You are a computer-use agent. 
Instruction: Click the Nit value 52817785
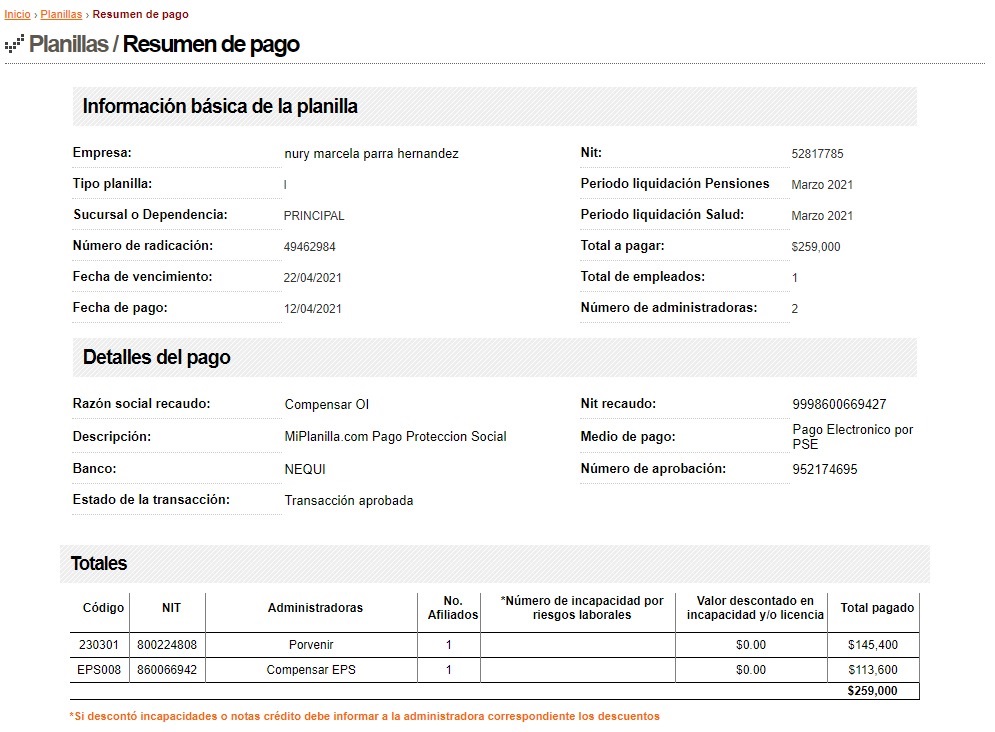pyautogui.click(x=817, y=154)
